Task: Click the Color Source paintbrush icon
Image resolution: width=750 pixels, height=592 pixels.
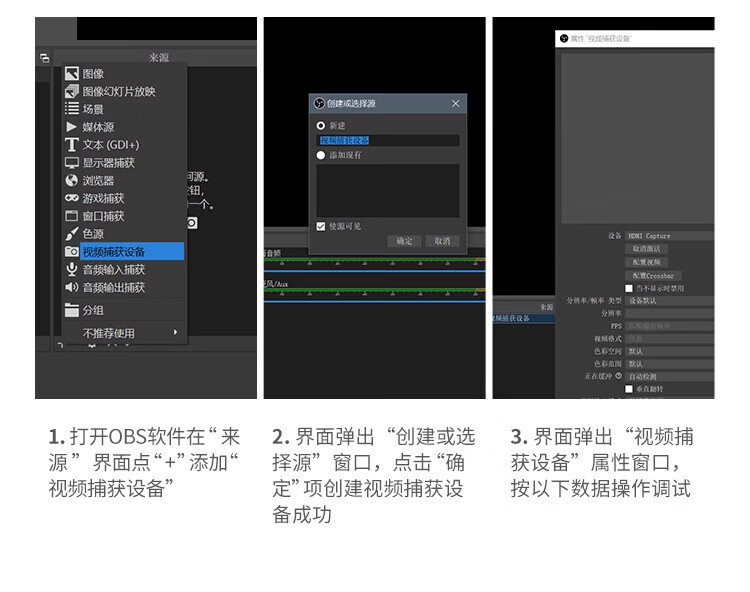Action: [72, 233]
